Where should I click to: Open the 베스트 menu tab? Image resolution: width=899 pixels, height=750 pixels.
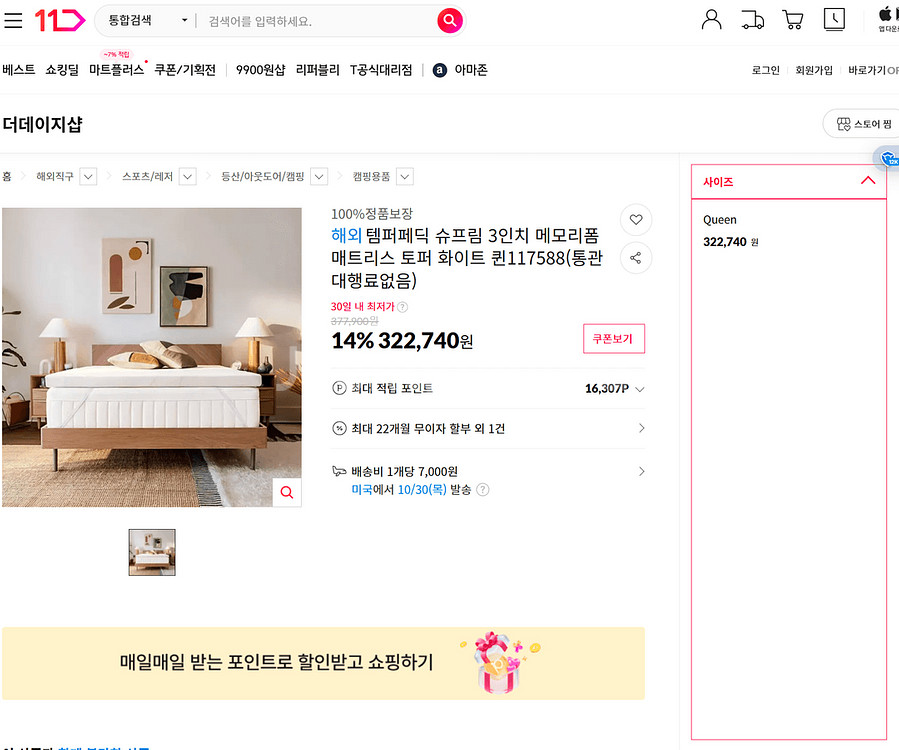click(18, 70)
